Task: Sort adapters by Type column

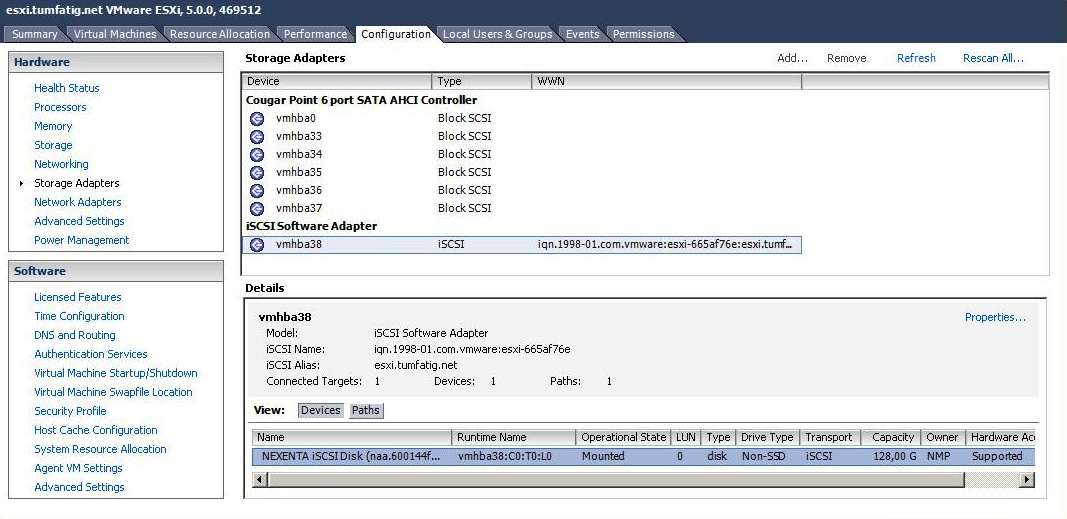Action: (x=481, y=82)
